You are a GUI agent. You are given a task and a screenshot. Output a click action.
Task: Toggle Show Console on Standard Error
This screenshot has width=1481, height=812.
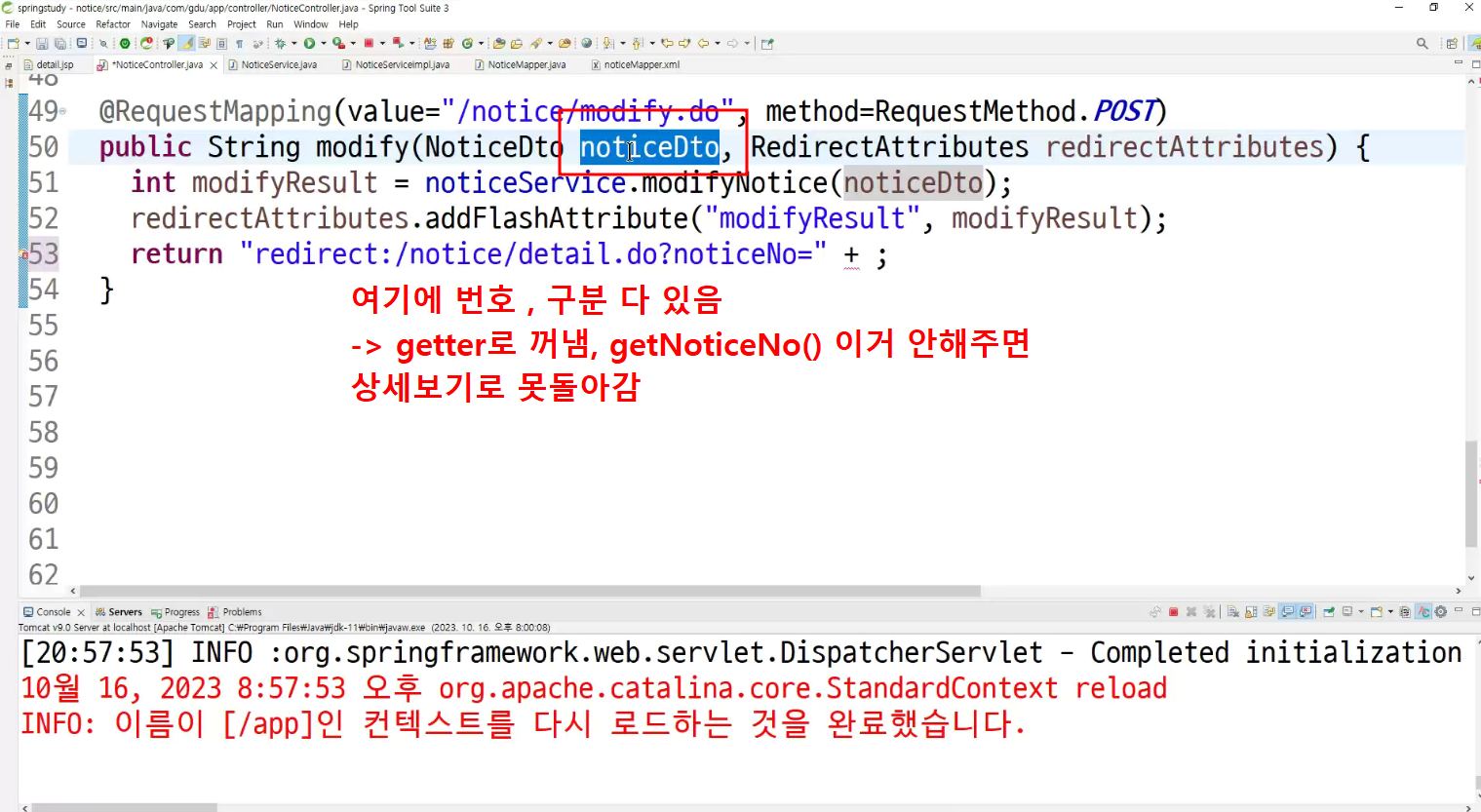pyautogui.click(x=1306, y=612)
